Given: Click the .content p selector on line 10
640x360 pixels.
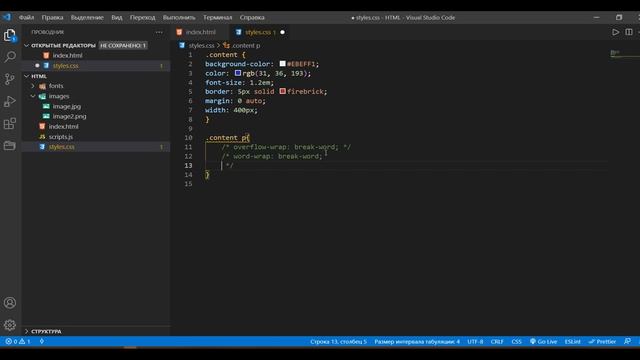Looking at the screenshot, I should click(227, 138).
